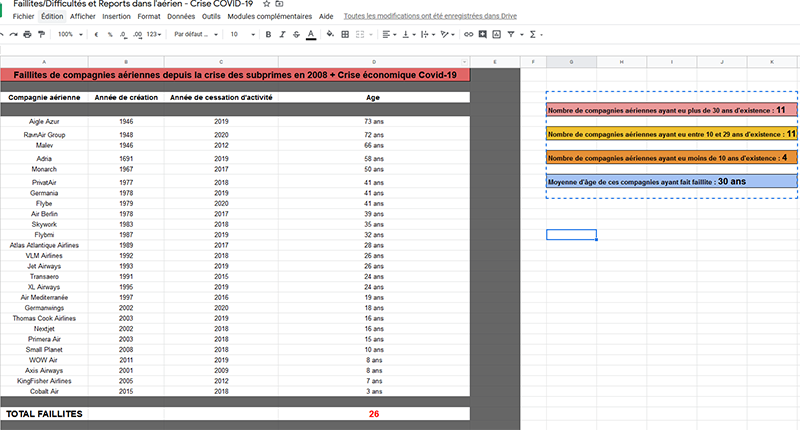Open horizontal align dropdown
Screen dimensions: 800x430
click(389, 34)
